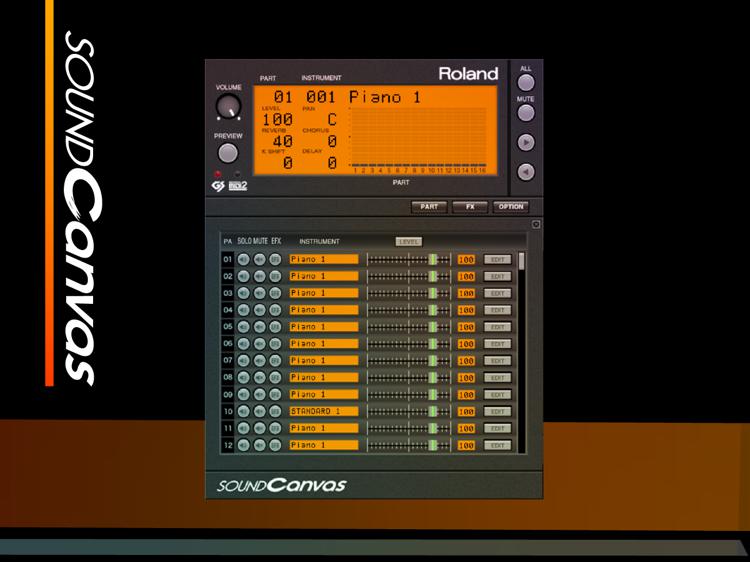Image resolution: width=750 pixels, height=562 pixels.
Task: Open instrument selector for part 04
Action: point(324,310)
